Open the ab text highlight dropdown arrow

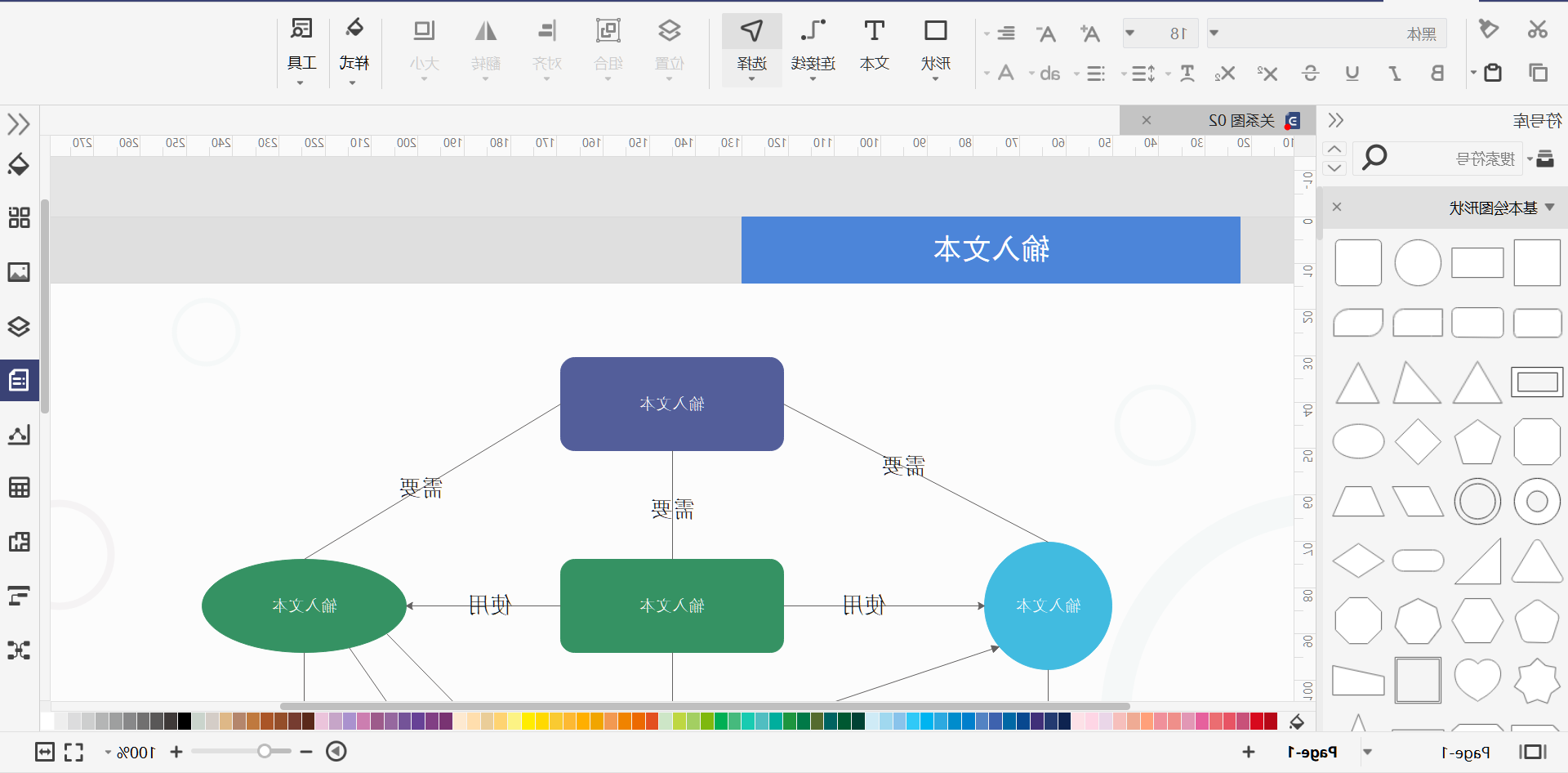point(1032,74)
